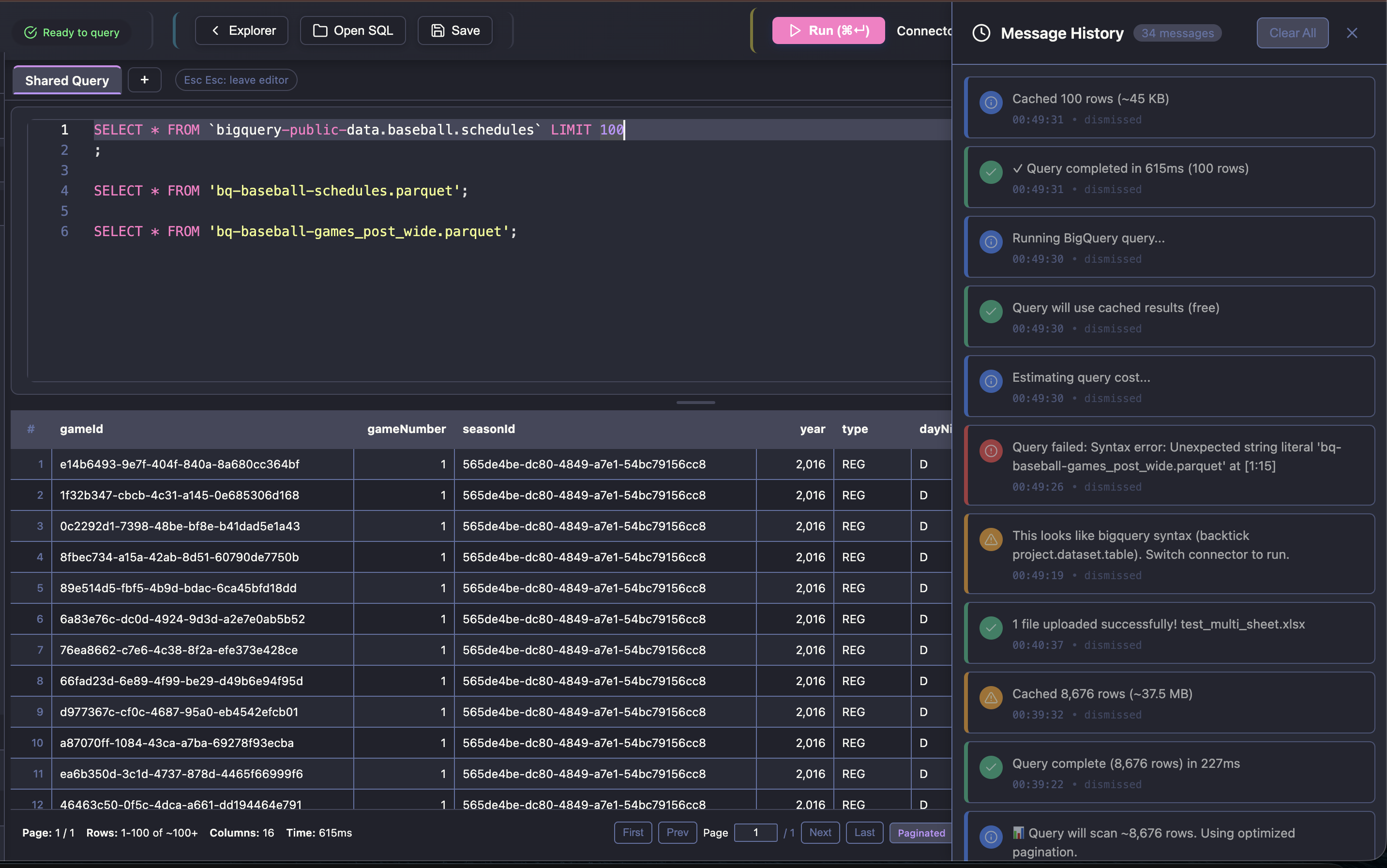
Task: Toggle the Paginated mode button
Action: [920, 832]
